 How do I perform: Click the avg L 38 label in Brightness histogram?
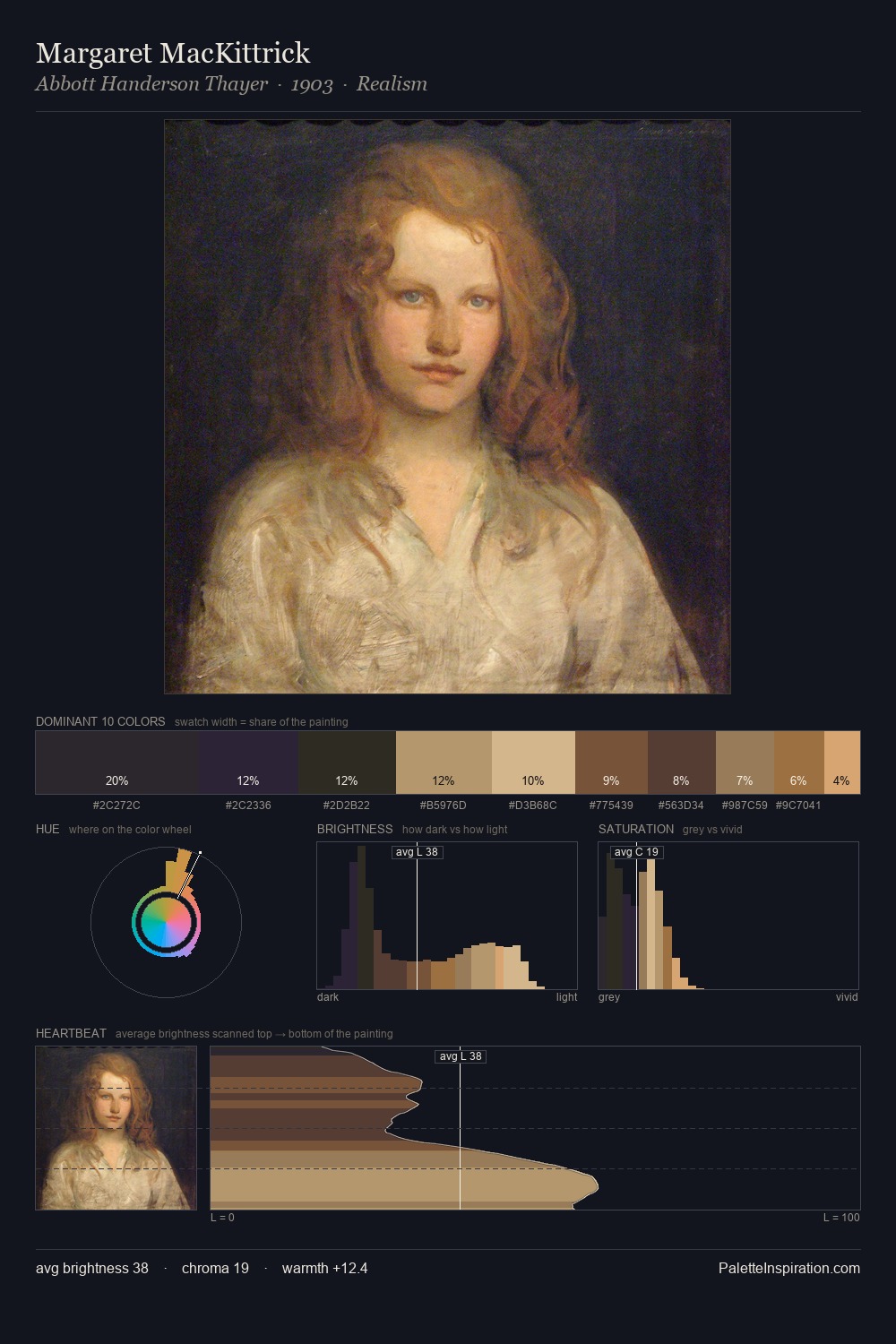click(x=418, y=852)
